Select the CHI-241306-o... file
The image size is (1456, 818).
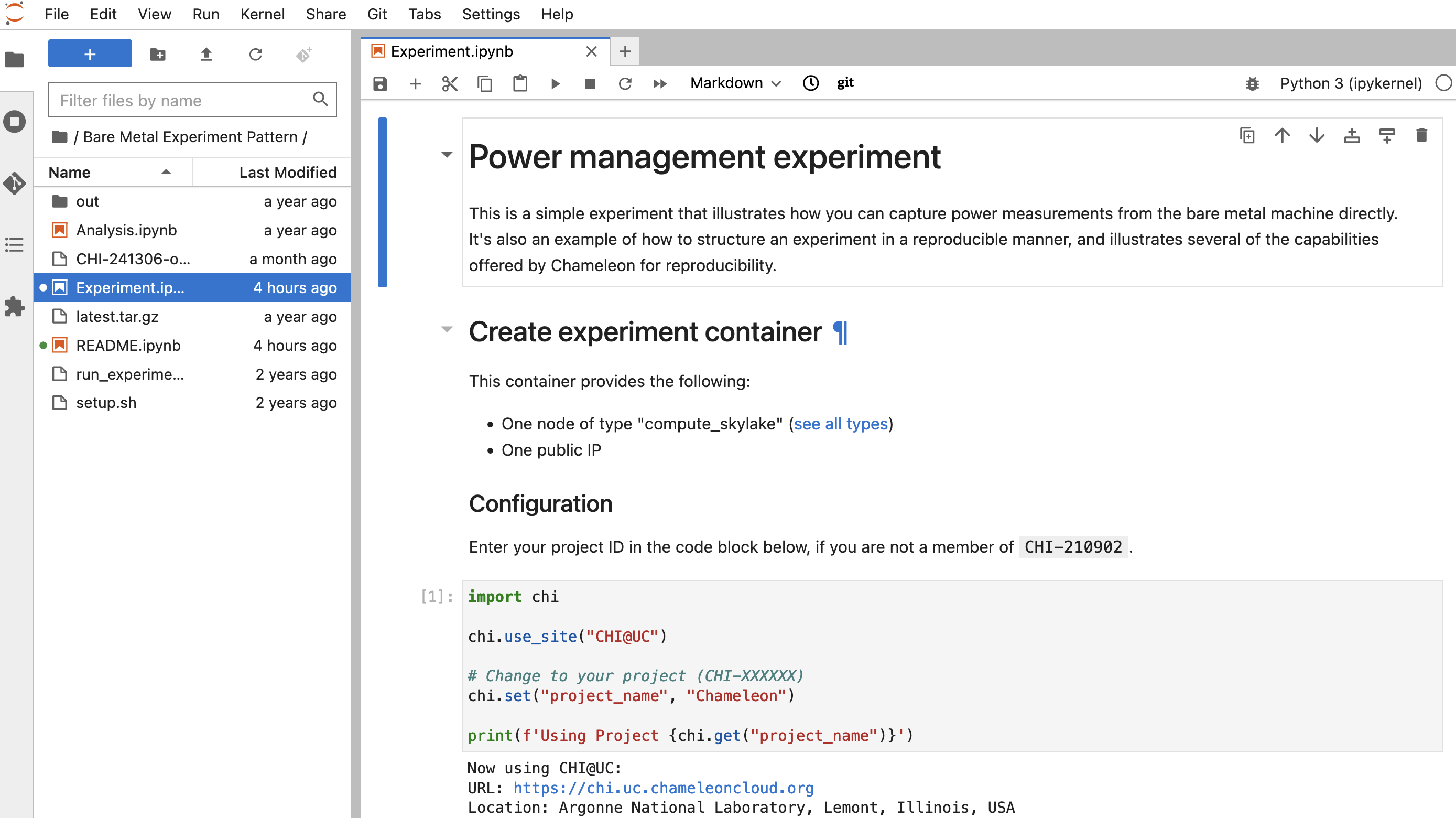tap(192, 259)
